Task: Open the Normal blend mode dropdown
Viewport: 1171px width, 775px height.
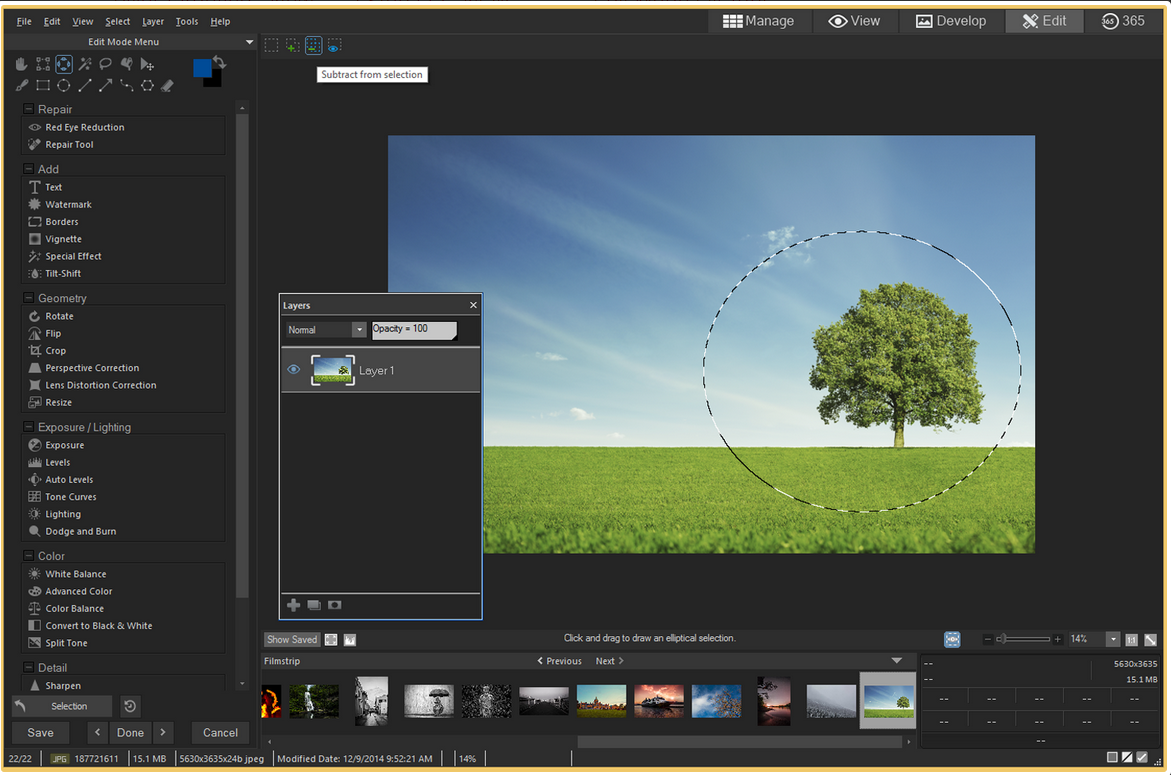Action: coord(358,330)
